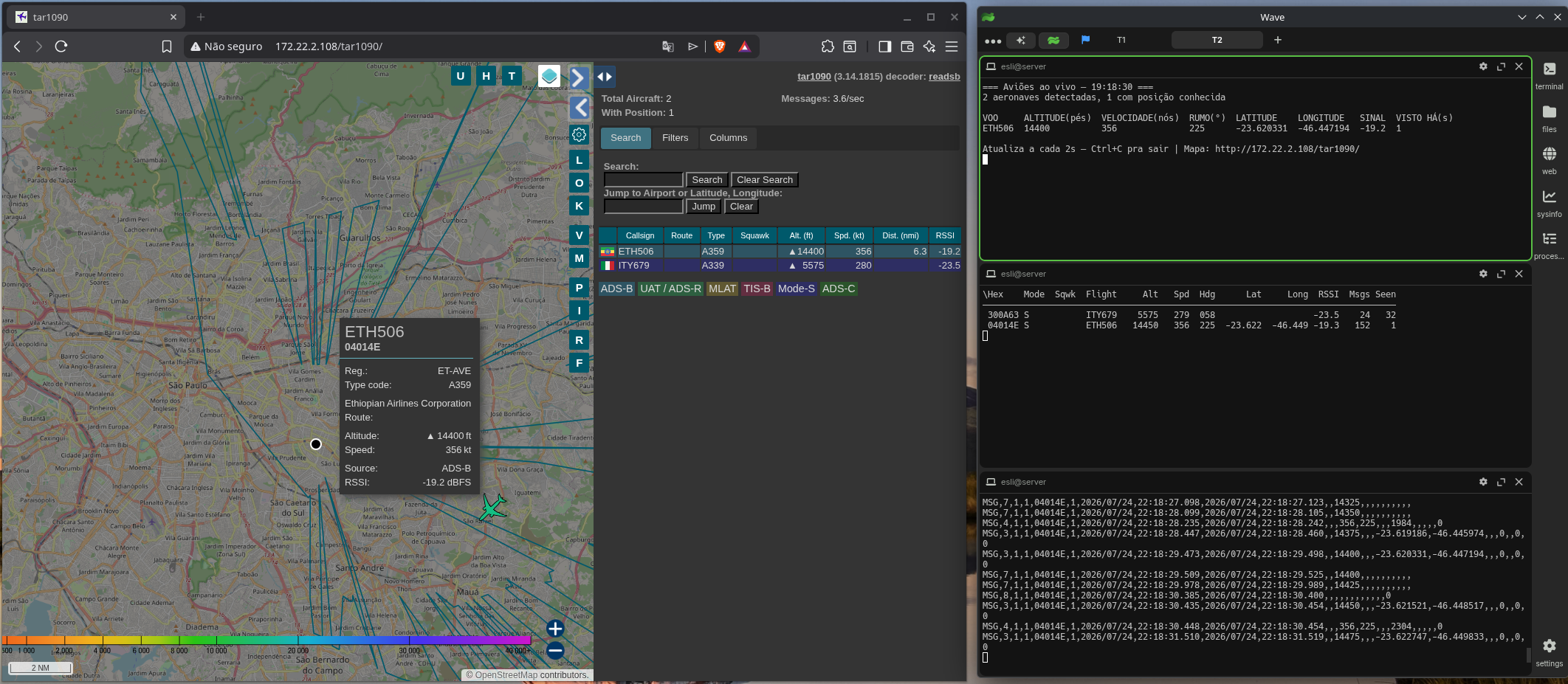Image resolution: width=1568 pixels, height=684 pixels.
Task: Select the ITY679 aircraft row
Action: point(780,266)
